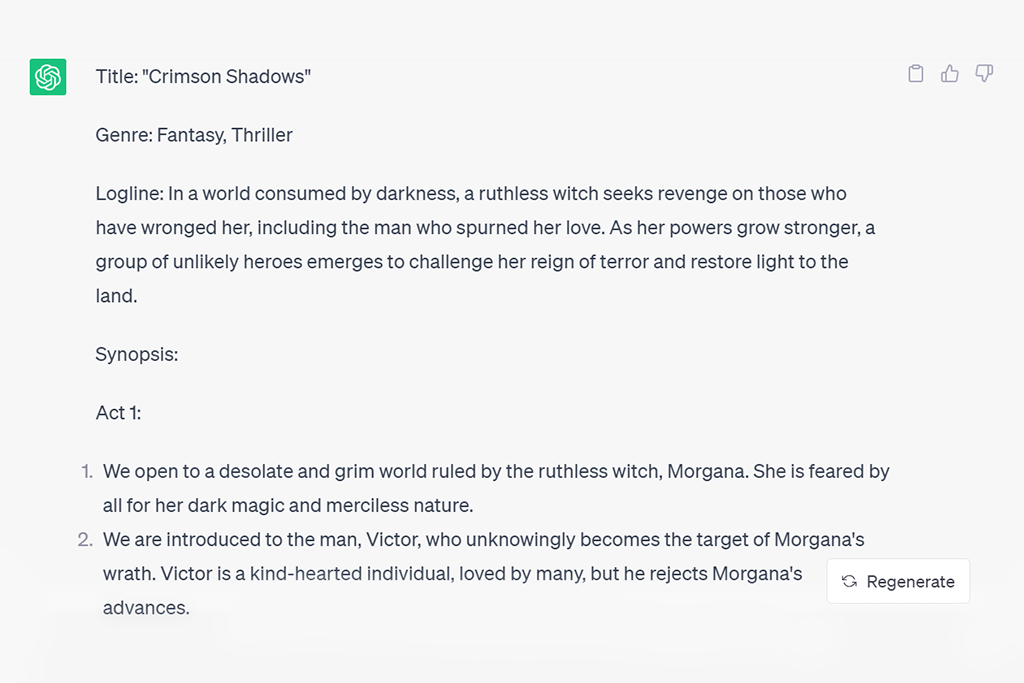Click the list number 1 marker
The height and width of the screenshot is (683, 1024).
point(86,471)
